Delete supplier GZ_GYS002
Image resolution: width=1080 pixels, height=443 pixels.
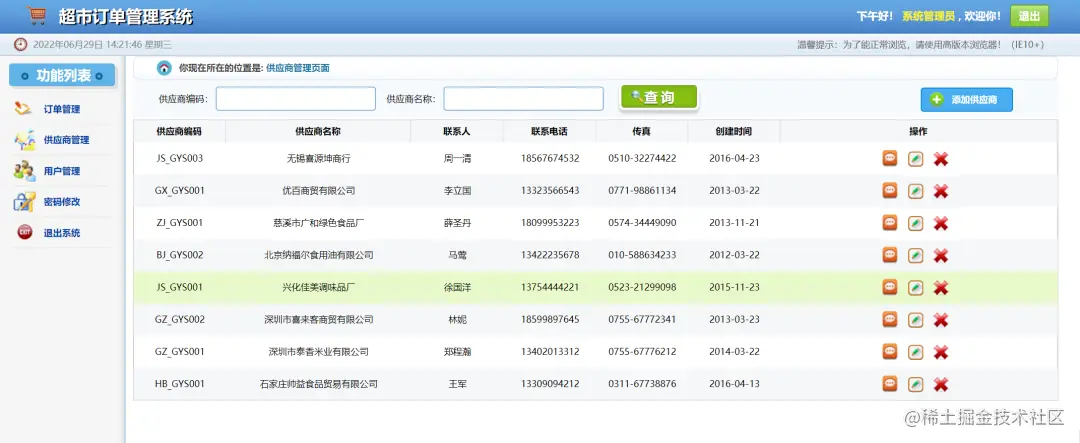941,320
